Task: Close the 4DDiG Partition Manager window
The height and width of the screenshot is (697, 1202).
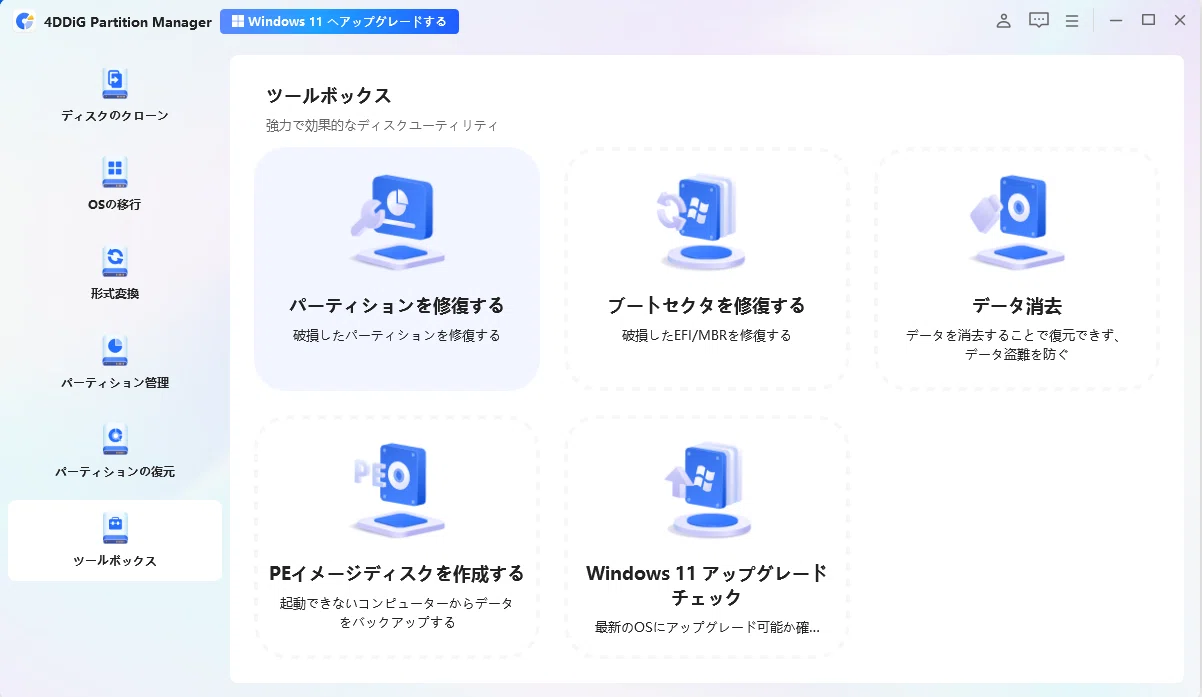Action: pos(1180,21)
